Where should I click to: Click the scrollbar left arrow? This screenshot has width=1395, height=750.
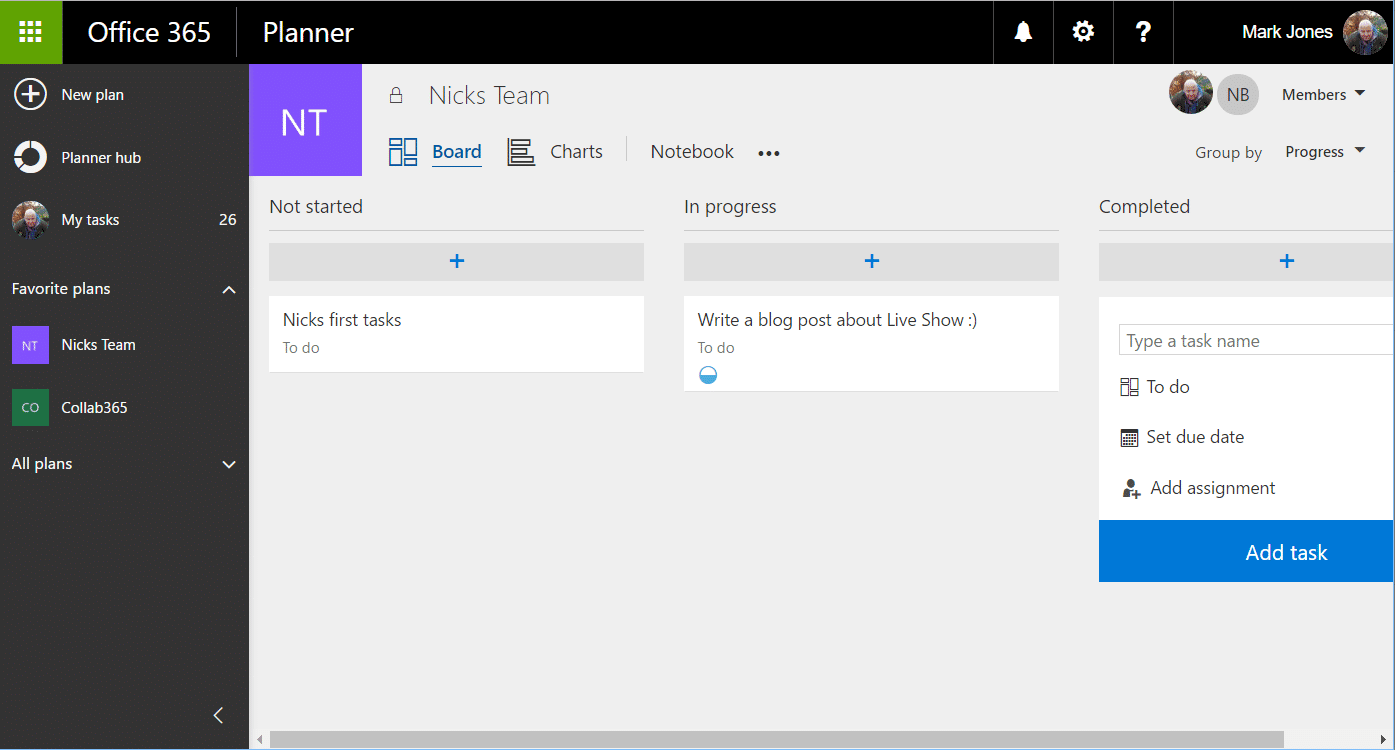click(260, 740)
